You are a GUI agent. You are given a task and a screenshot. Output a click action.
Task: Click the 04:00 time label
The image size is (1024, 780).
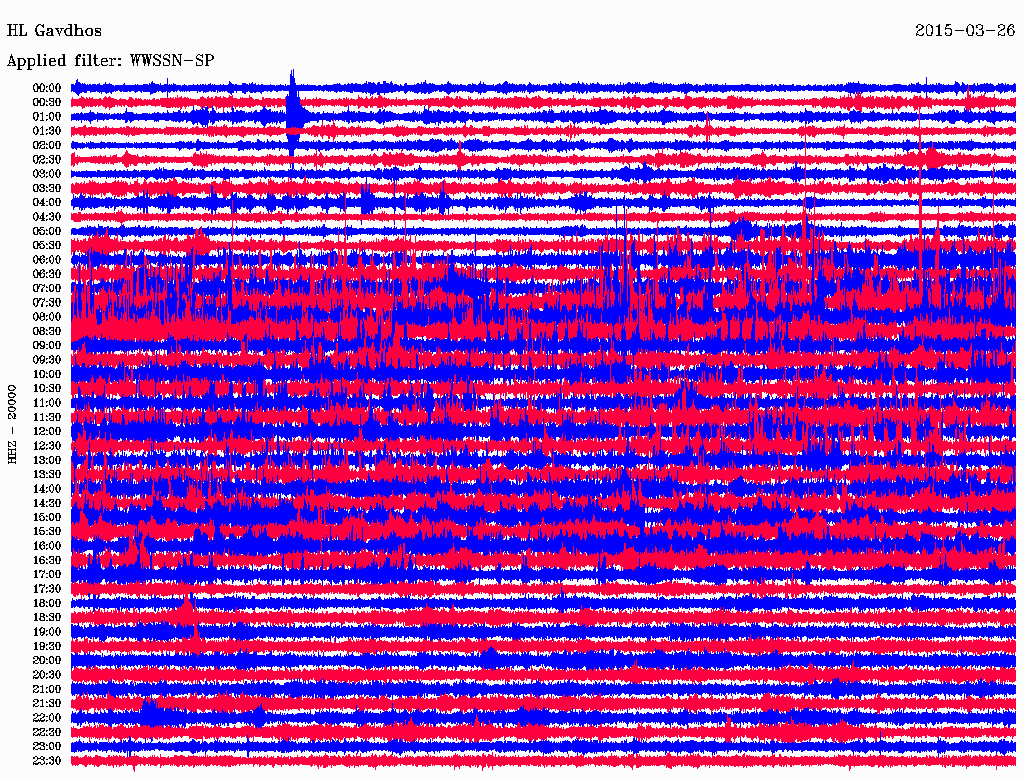[x=47, y=203]
